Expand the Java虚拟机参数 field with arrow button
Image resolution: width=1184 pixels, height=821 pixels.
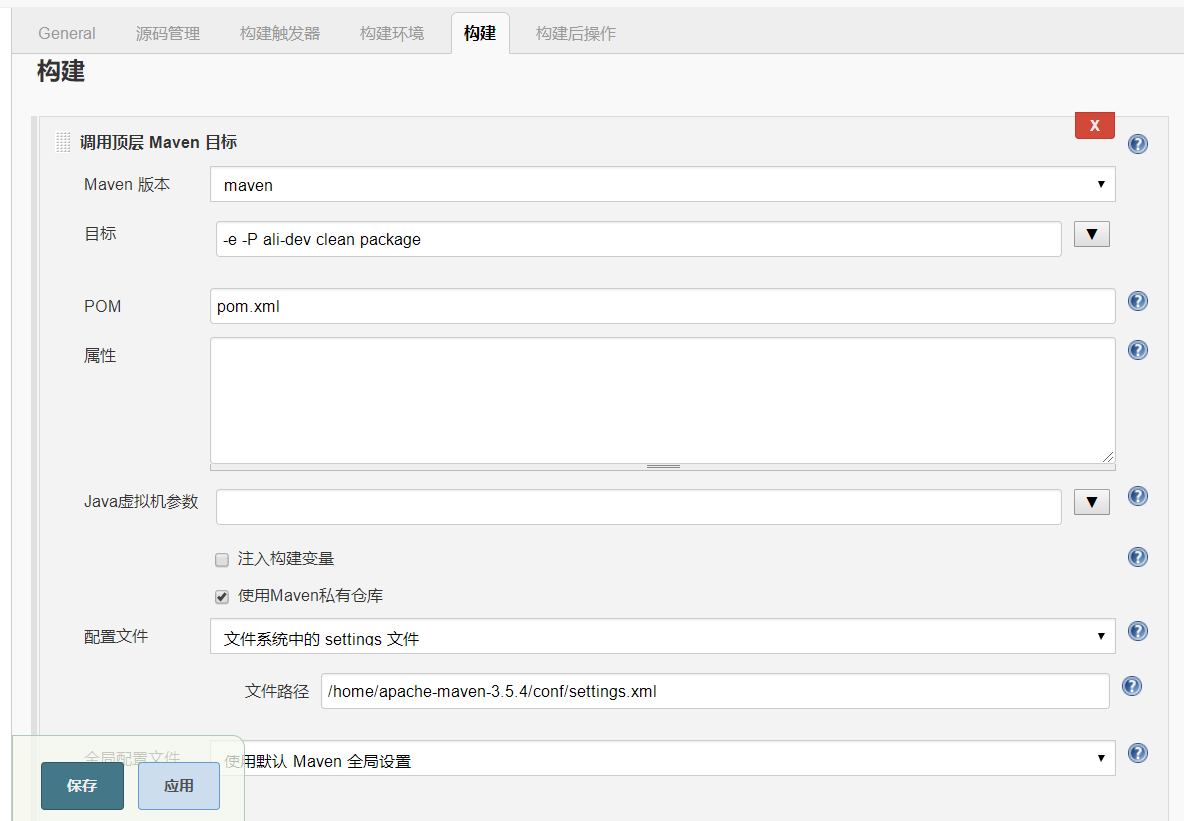pyautogui.click(x=1091, y=502)
